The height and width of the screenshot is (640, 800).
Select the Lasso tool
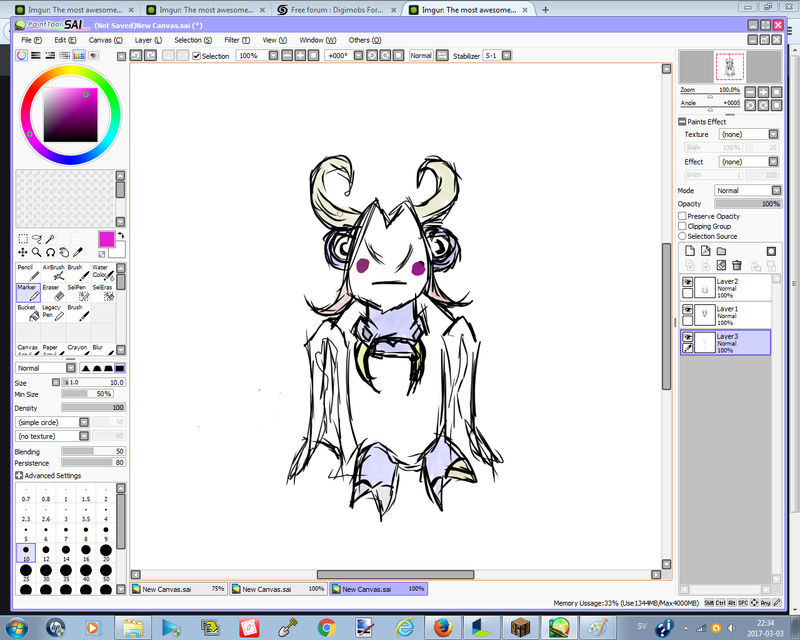pyautogui.click(x=37, y=239)
